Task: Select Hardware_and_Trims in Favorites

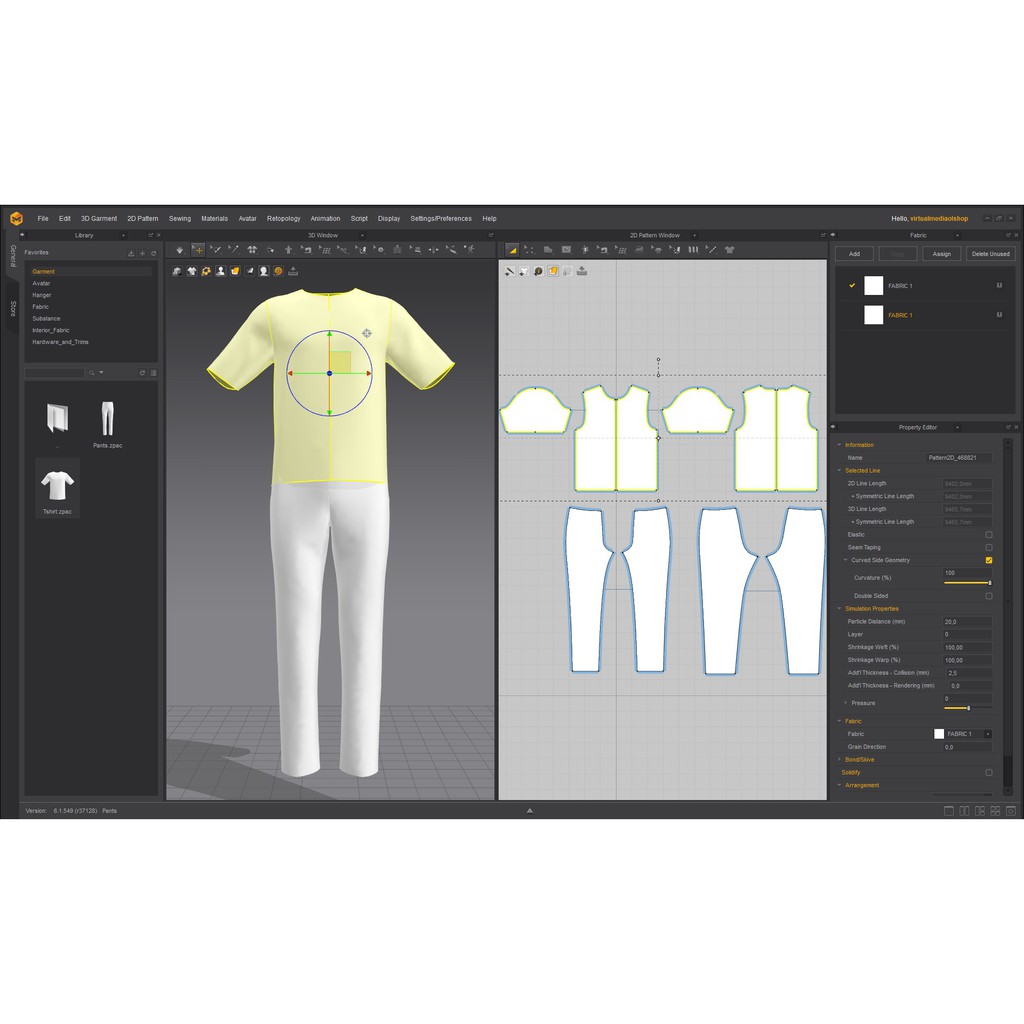Action: 61,342
